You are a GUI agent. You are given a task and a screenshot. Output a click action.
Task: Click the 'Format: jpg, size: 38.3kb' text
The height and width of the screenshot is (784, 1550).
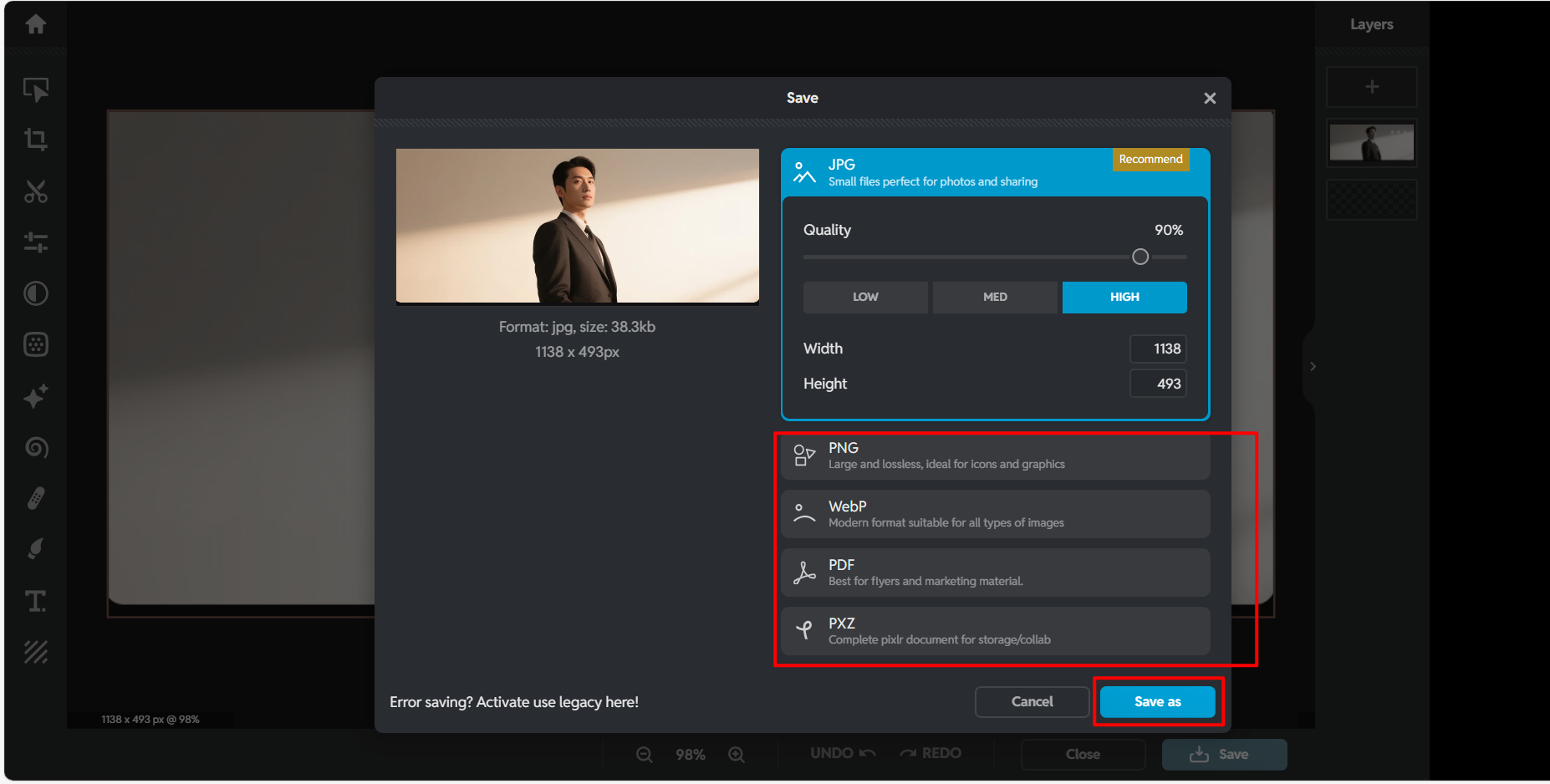pos(577,327)
